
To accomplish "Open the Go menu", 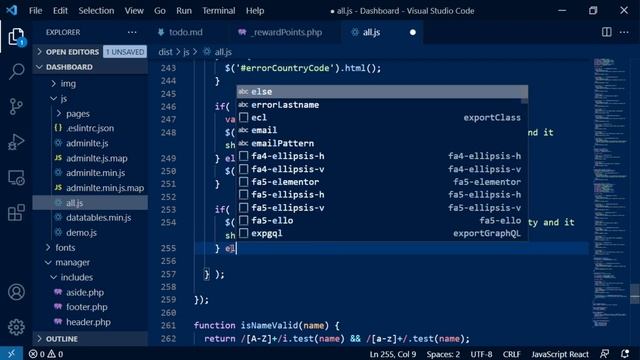I will click(x=160, y=11).
